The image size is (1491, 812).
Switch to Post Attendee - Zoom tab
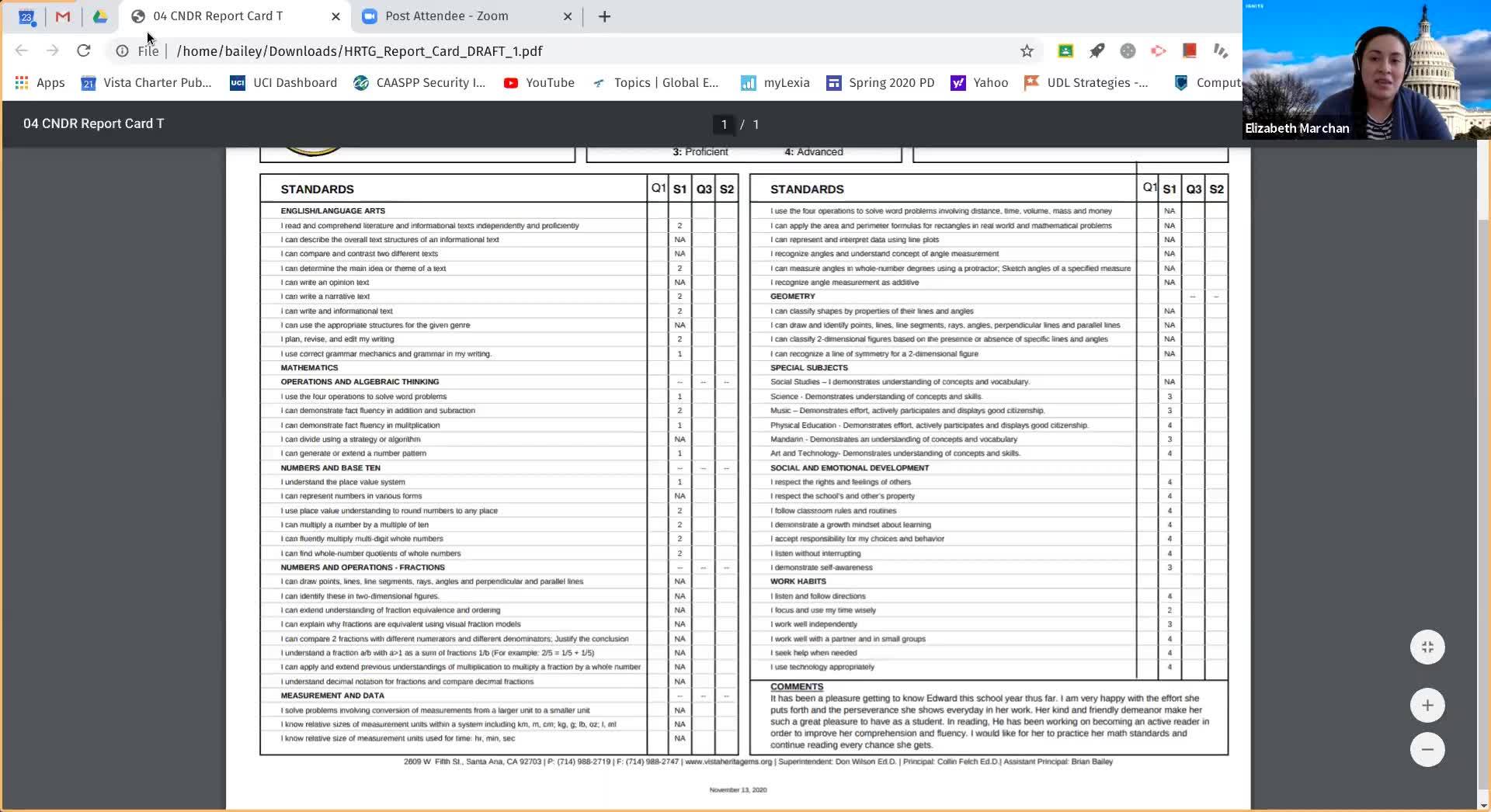(458, 16)
